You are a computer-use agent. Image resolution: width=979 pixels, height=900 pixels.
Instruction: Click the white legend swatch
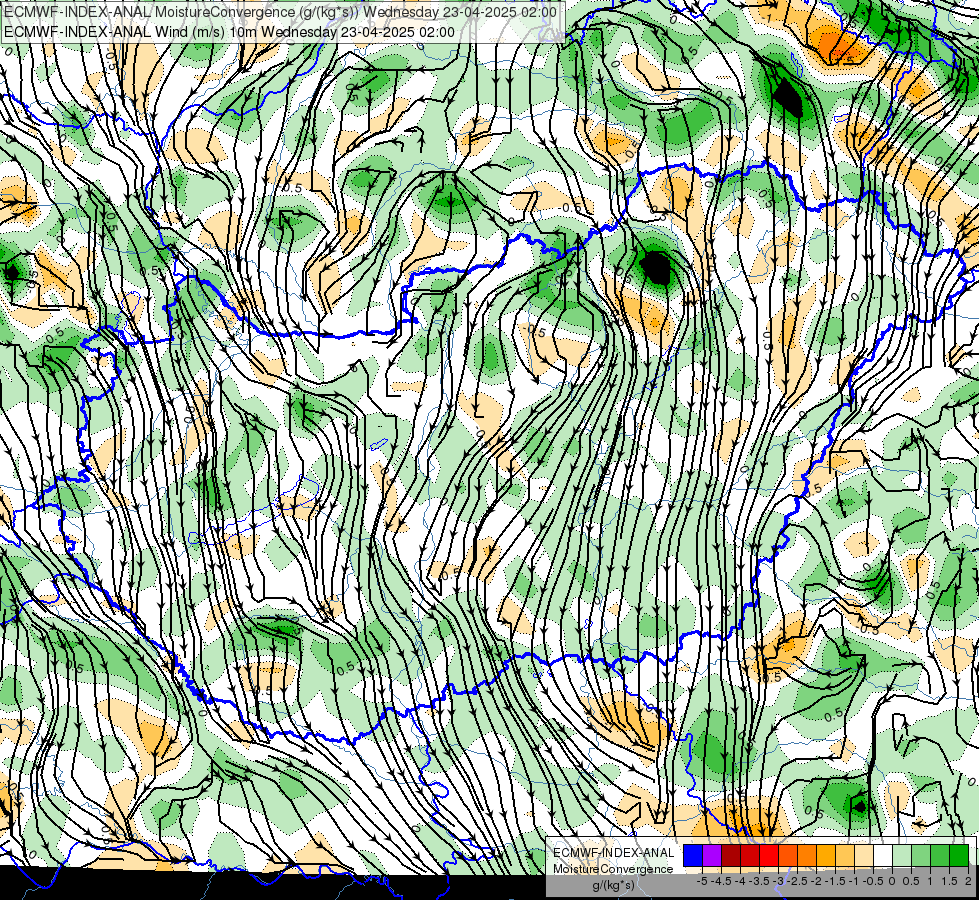pyautogui.click(x=883, y=855)
